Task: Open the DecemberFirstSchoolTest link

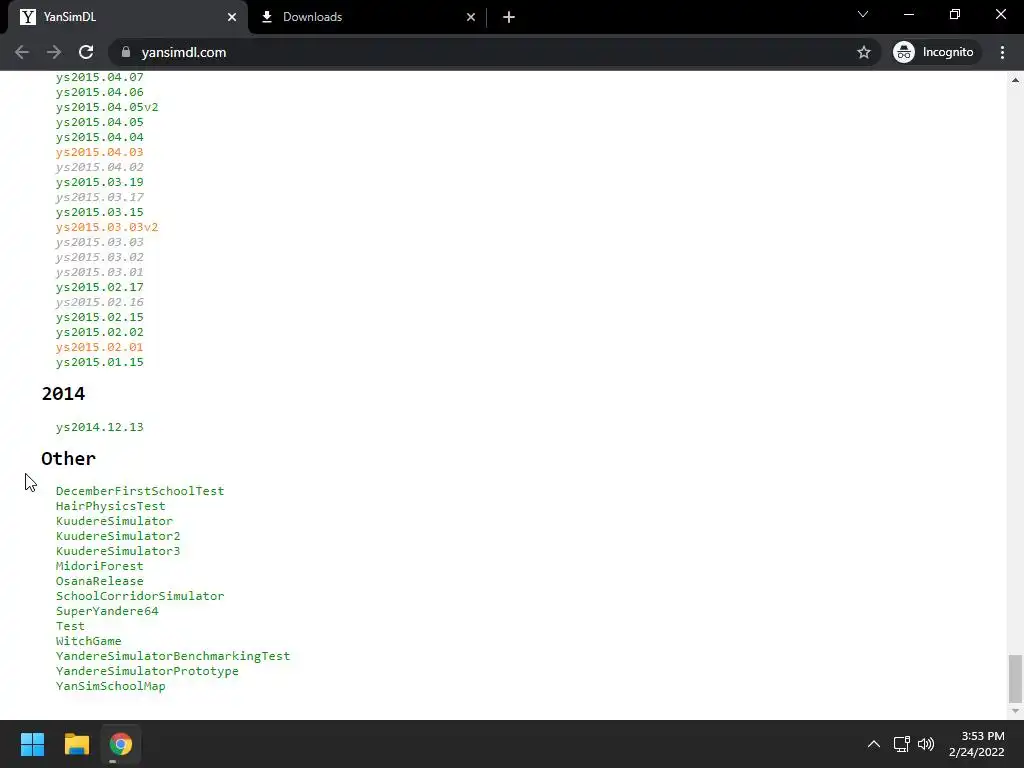Action: point(140,491)
